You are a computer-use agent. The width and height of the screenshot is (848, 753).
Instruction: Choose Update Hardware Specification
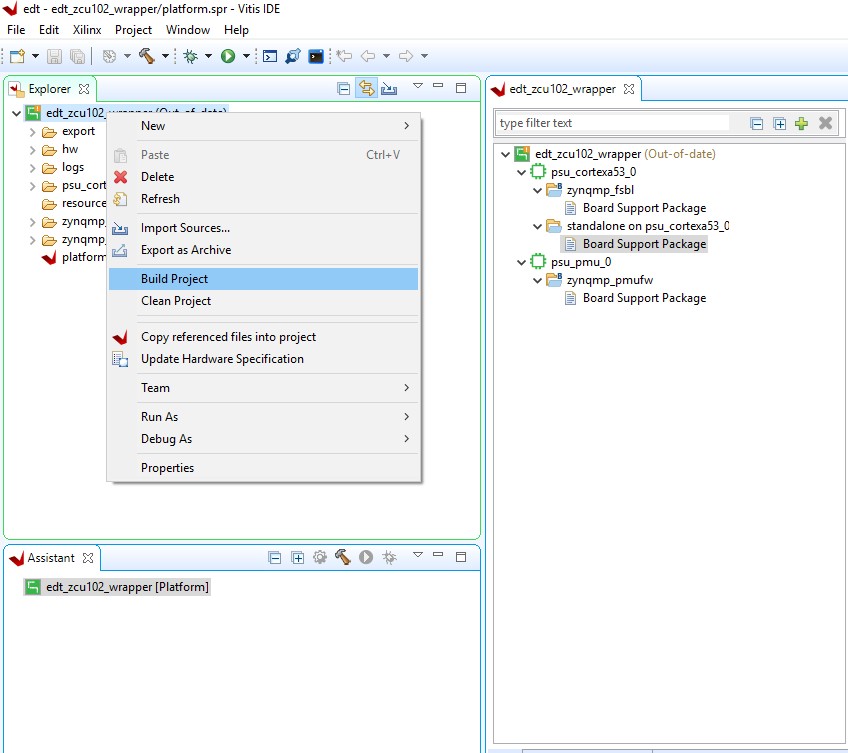pos(263,359)
